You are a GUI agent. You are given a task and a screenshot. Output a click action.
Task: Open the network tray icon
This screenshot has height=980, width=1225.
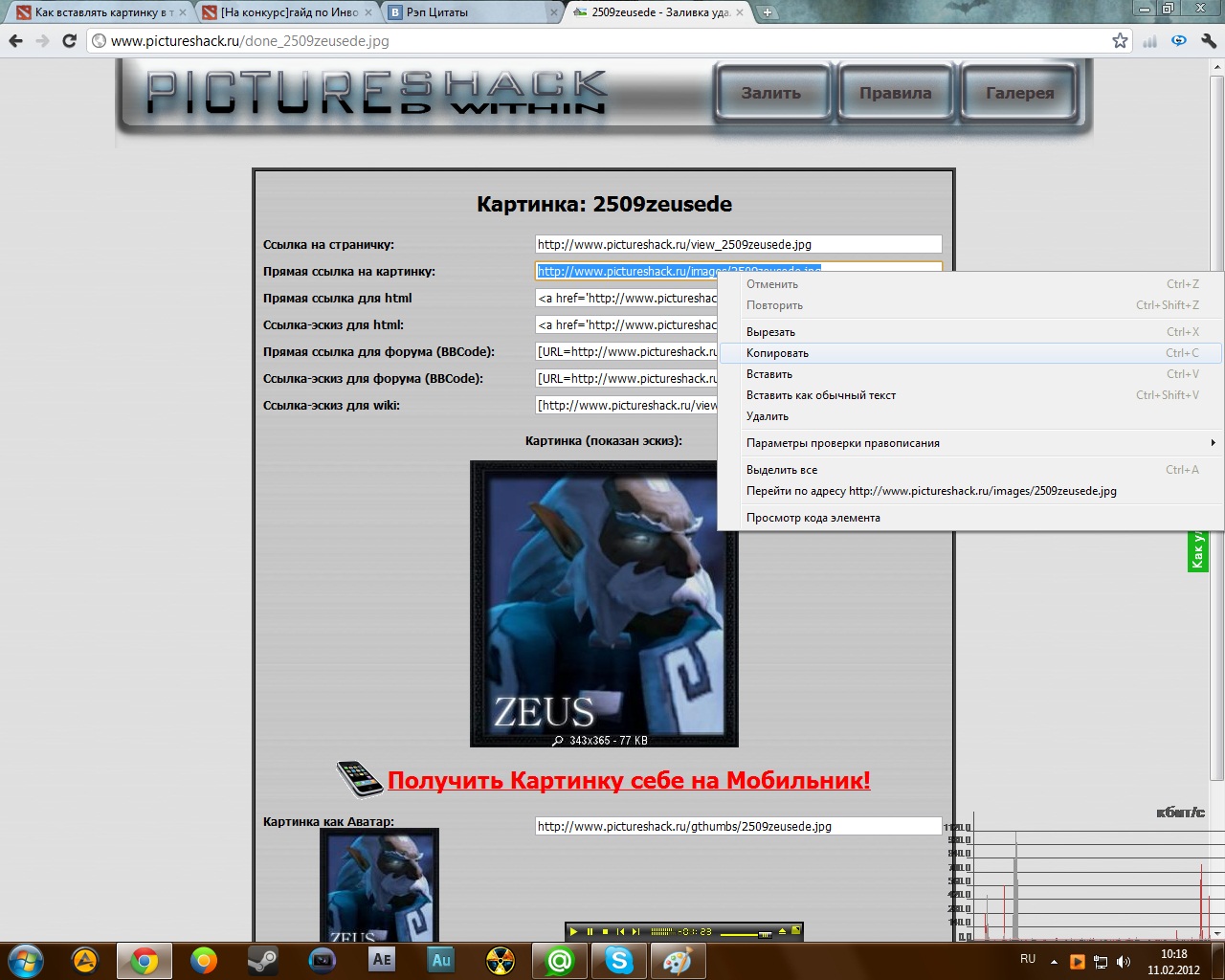1101,961
